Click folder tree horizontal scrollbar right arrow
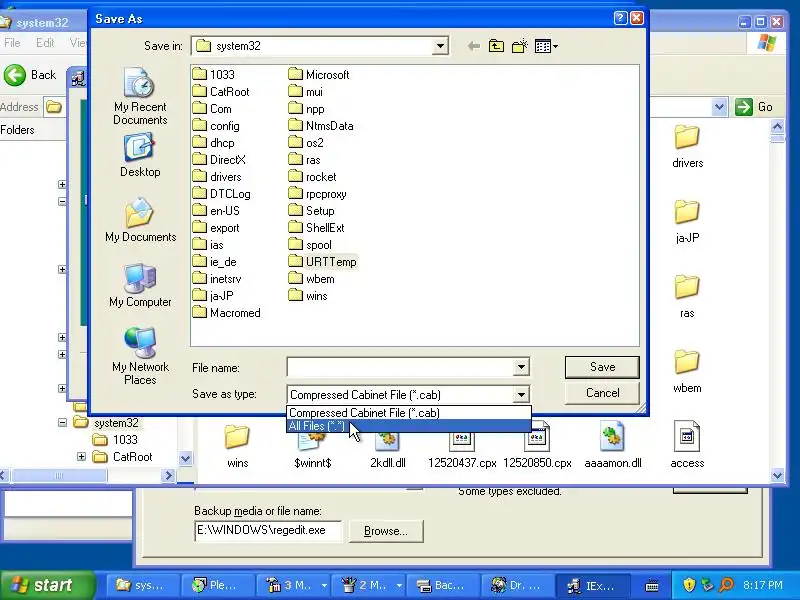Image resolution: width=800 pixels, height=600 pixels. point(168,476)
